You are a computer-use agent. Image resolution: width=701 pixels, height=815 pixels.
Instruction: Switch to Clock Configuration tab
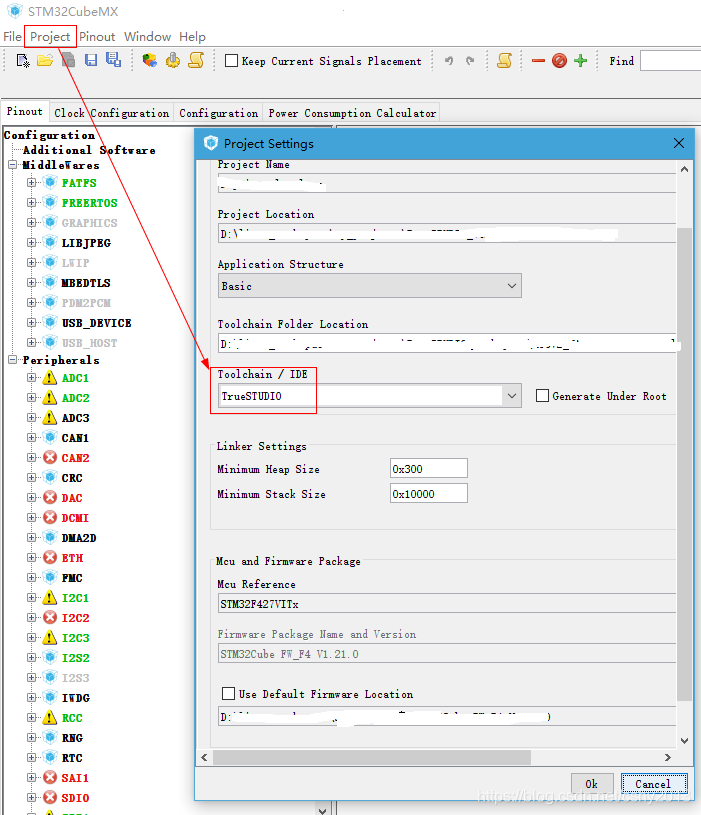pyautogui.click(x=111, y=113)
